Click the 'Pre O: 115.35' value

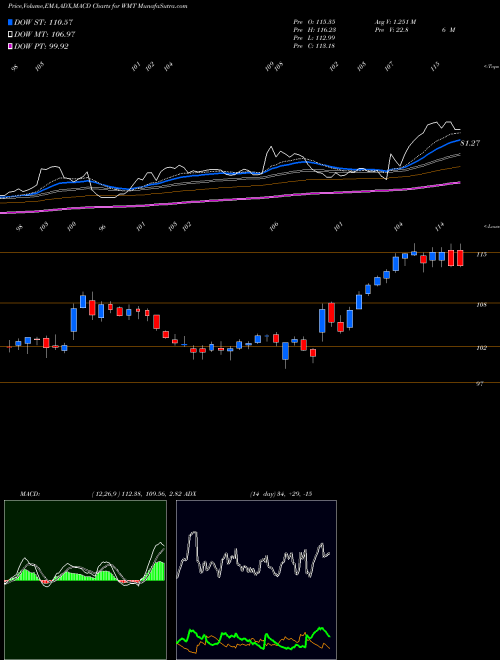(x=314, y=22)
